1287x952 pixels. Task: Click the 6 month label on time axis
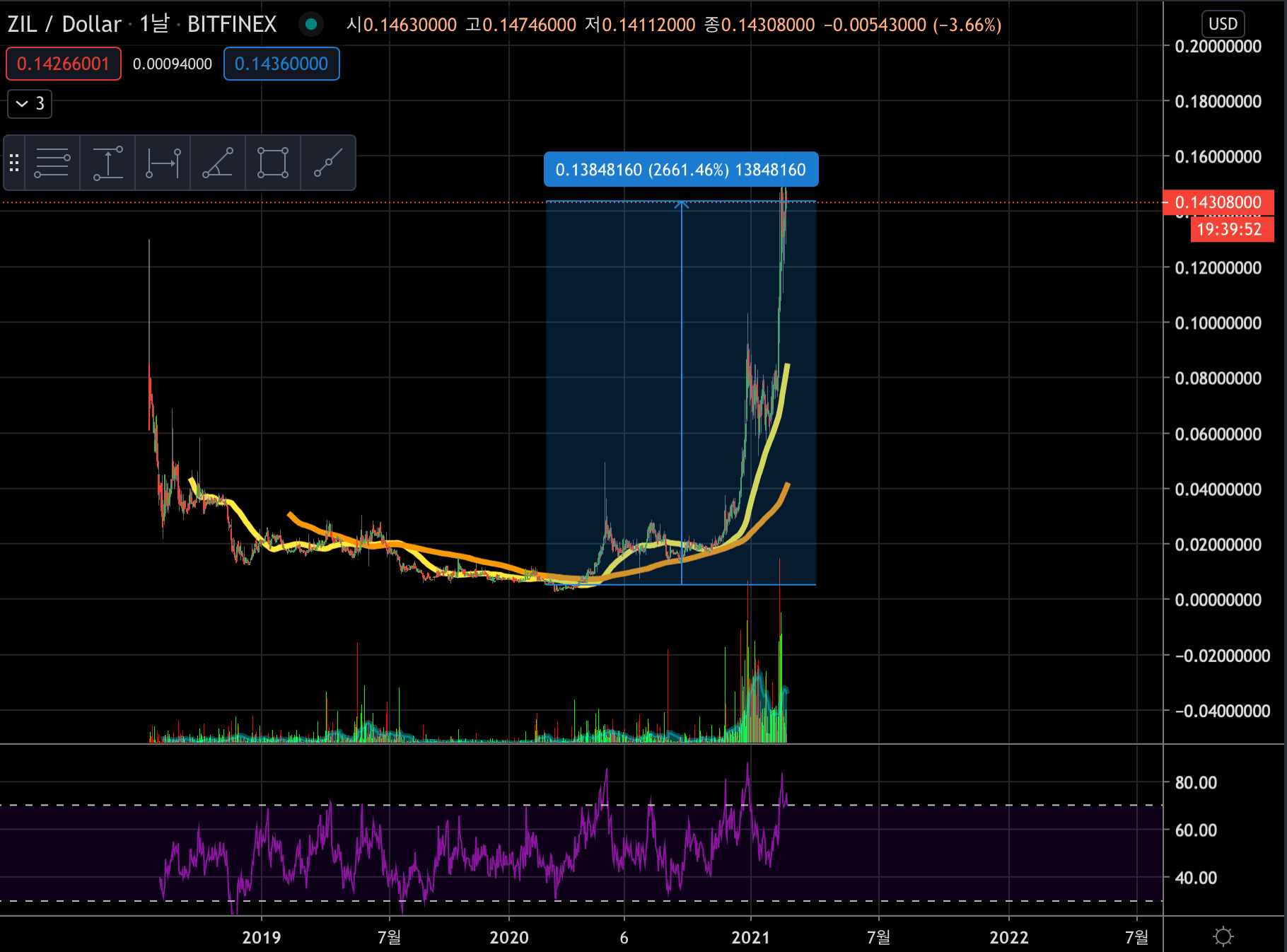(624, 937)
